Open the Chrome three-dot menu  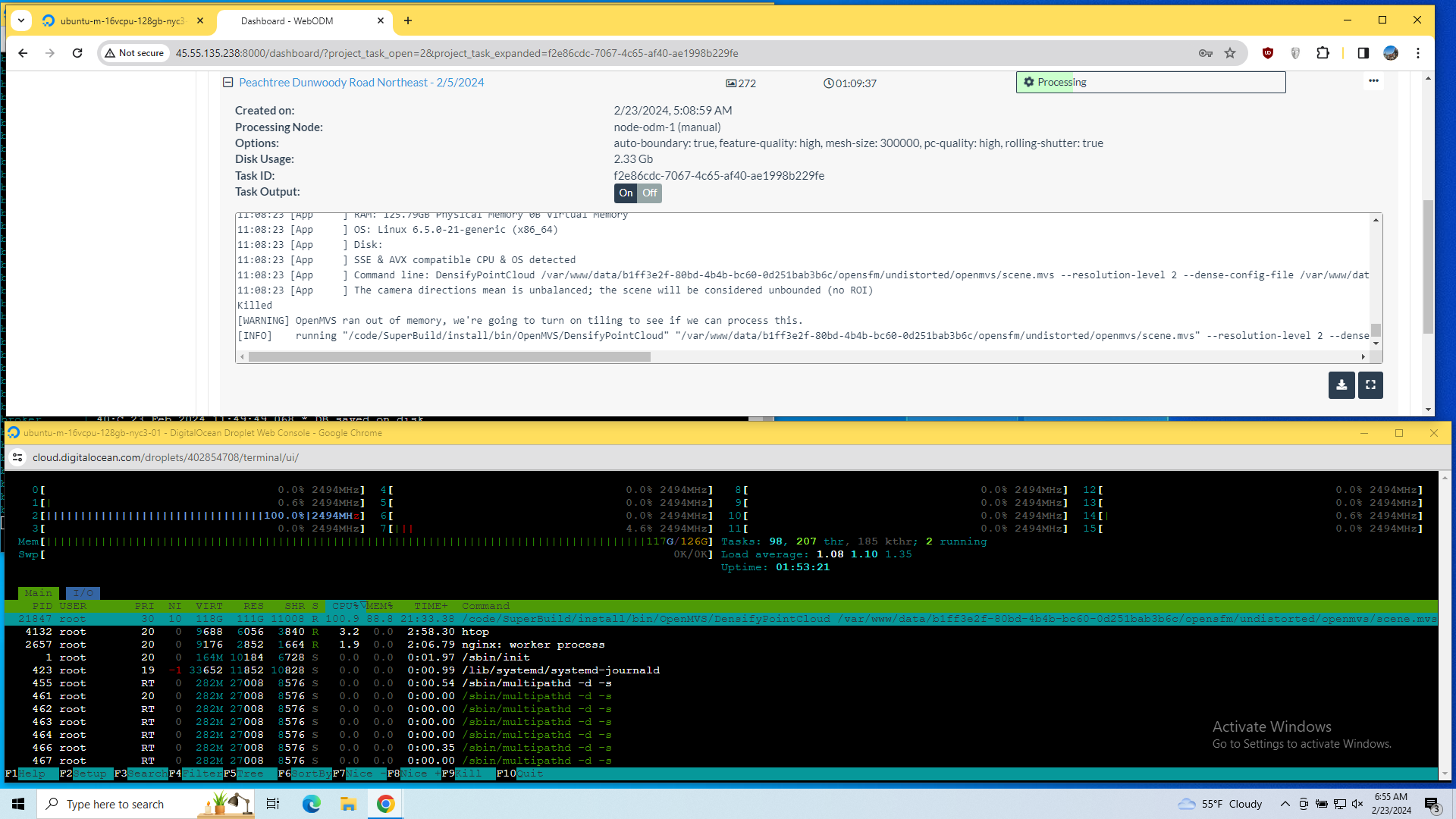[x=1418, y=53]
